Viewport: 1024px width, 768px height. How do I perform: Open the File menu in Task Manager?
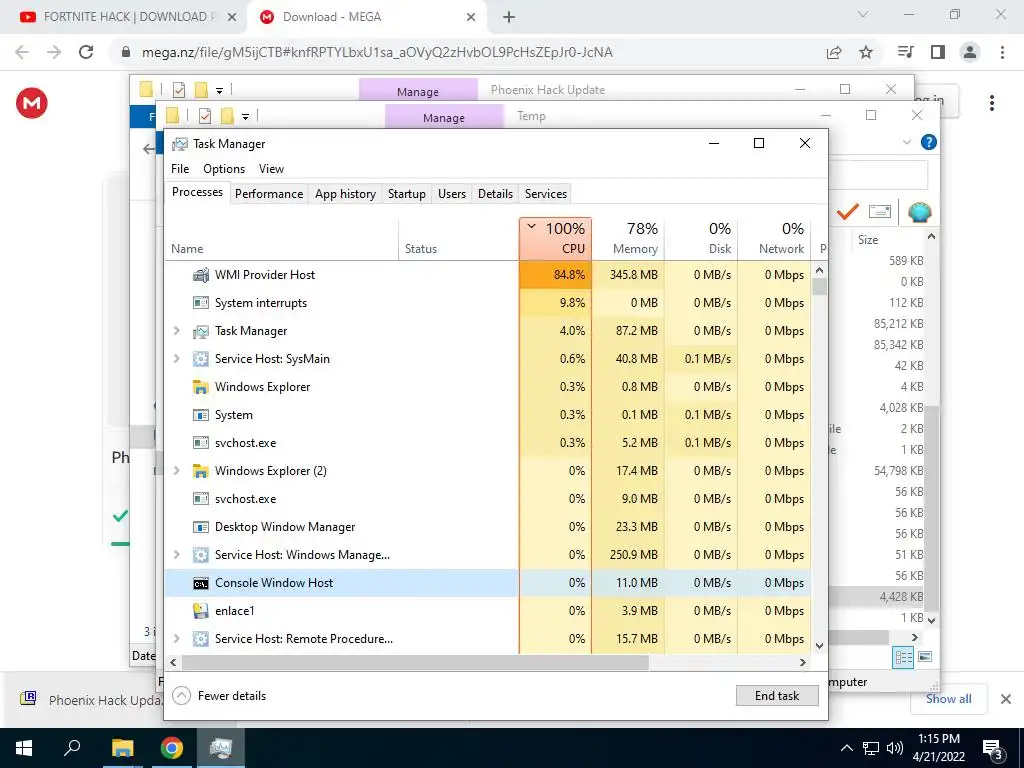(x=180, y=168)
